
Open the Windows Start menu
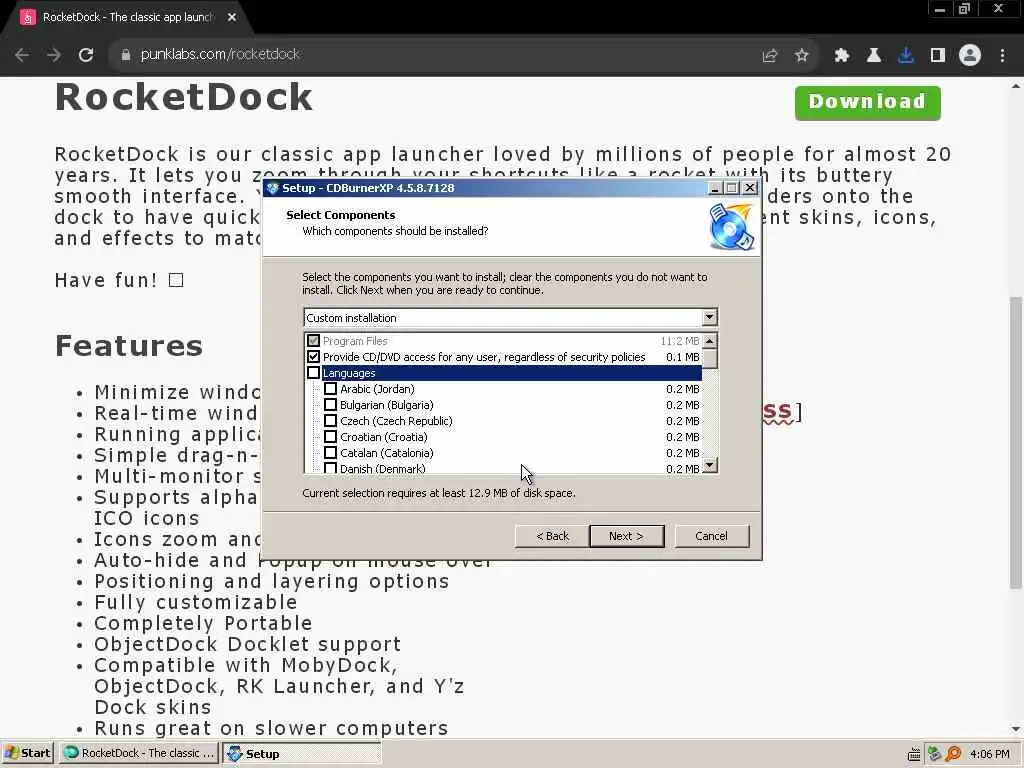(27, 754)
